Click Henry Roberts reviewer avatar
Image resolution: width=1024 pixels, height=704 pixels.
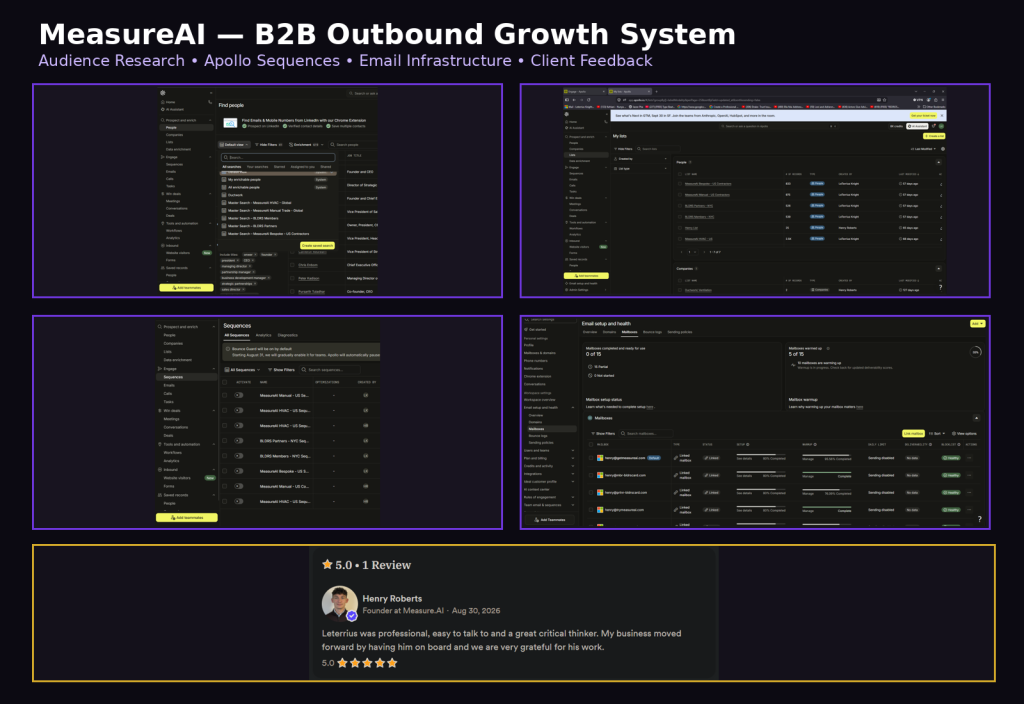tap(340, 603)
